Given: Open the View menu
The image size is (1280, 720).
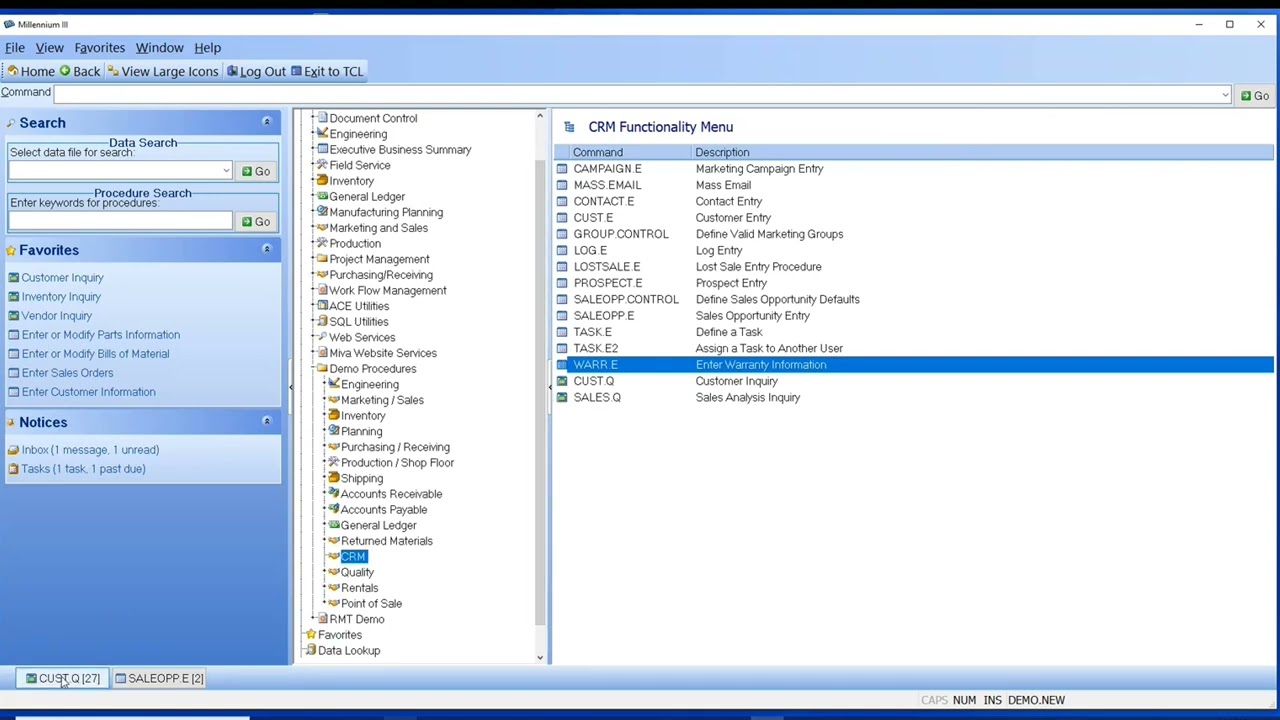Looking at the screenshot, I should (x=49, y=47).
